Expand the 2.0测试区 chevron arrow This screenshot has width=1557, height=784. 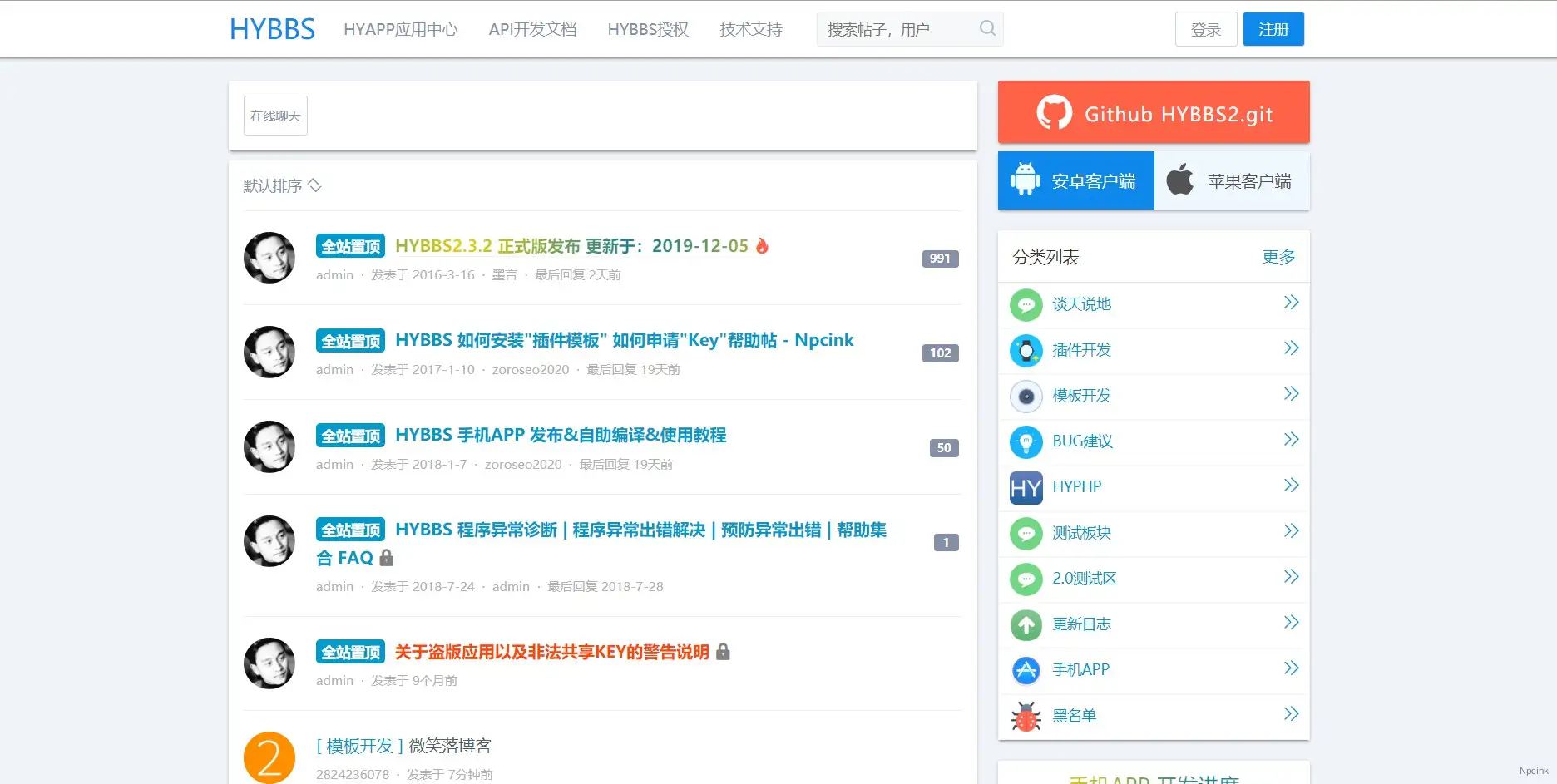[x=1291, y=577]
